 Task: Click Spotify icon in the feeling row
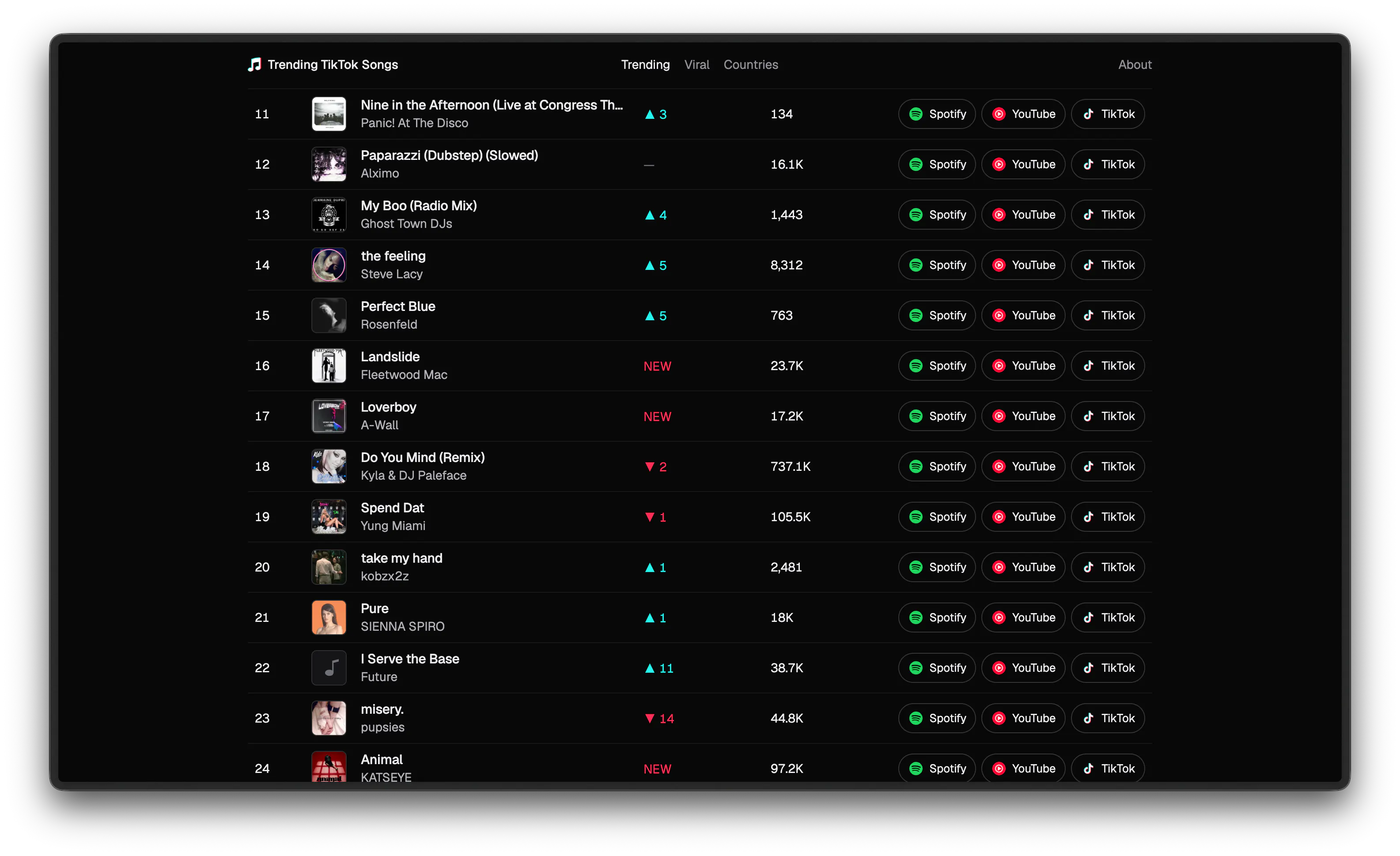[916, 265]
